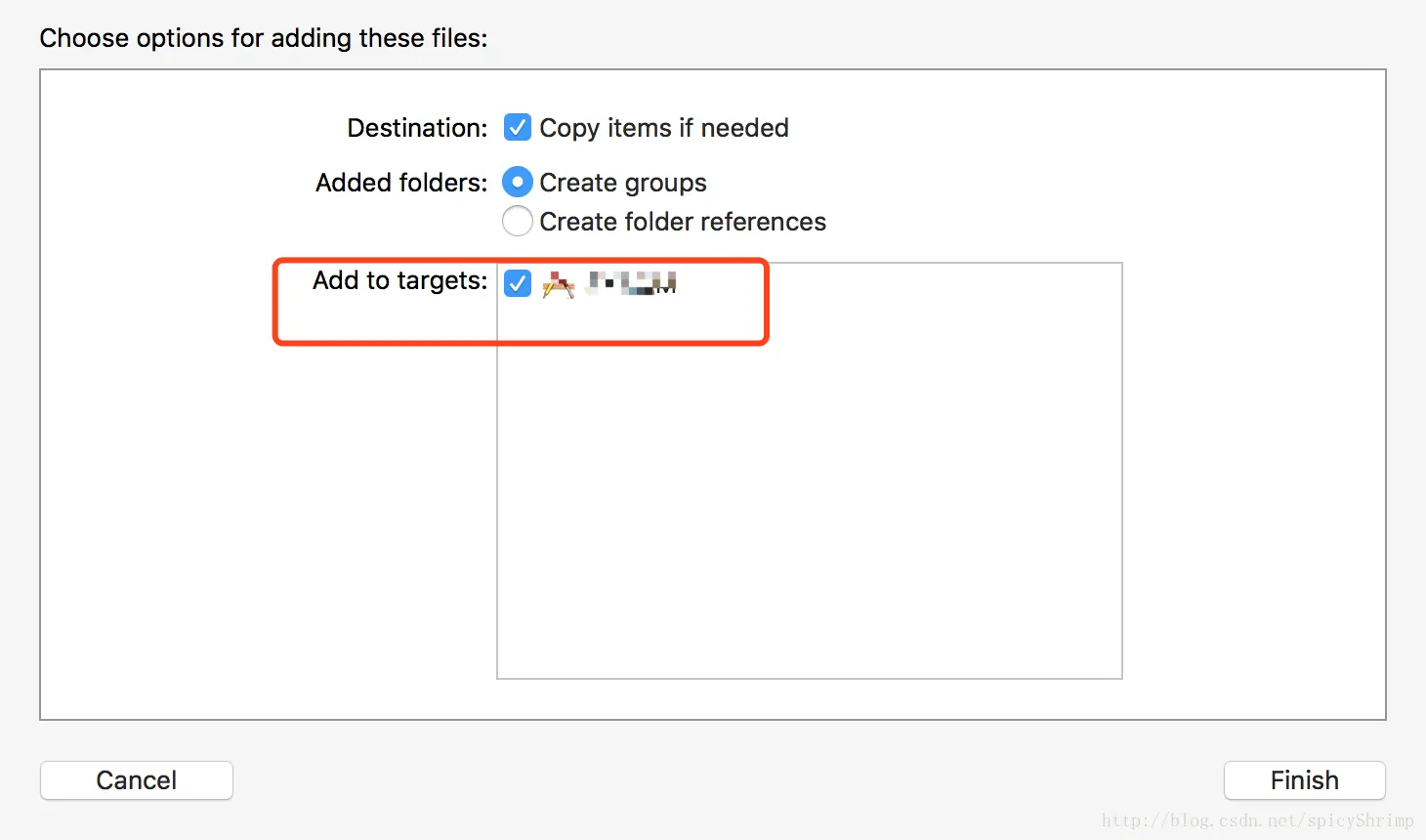Viewport: 1426px width, 840px height.
Task: Click the 'Added folders:' label
Action: 401,183
